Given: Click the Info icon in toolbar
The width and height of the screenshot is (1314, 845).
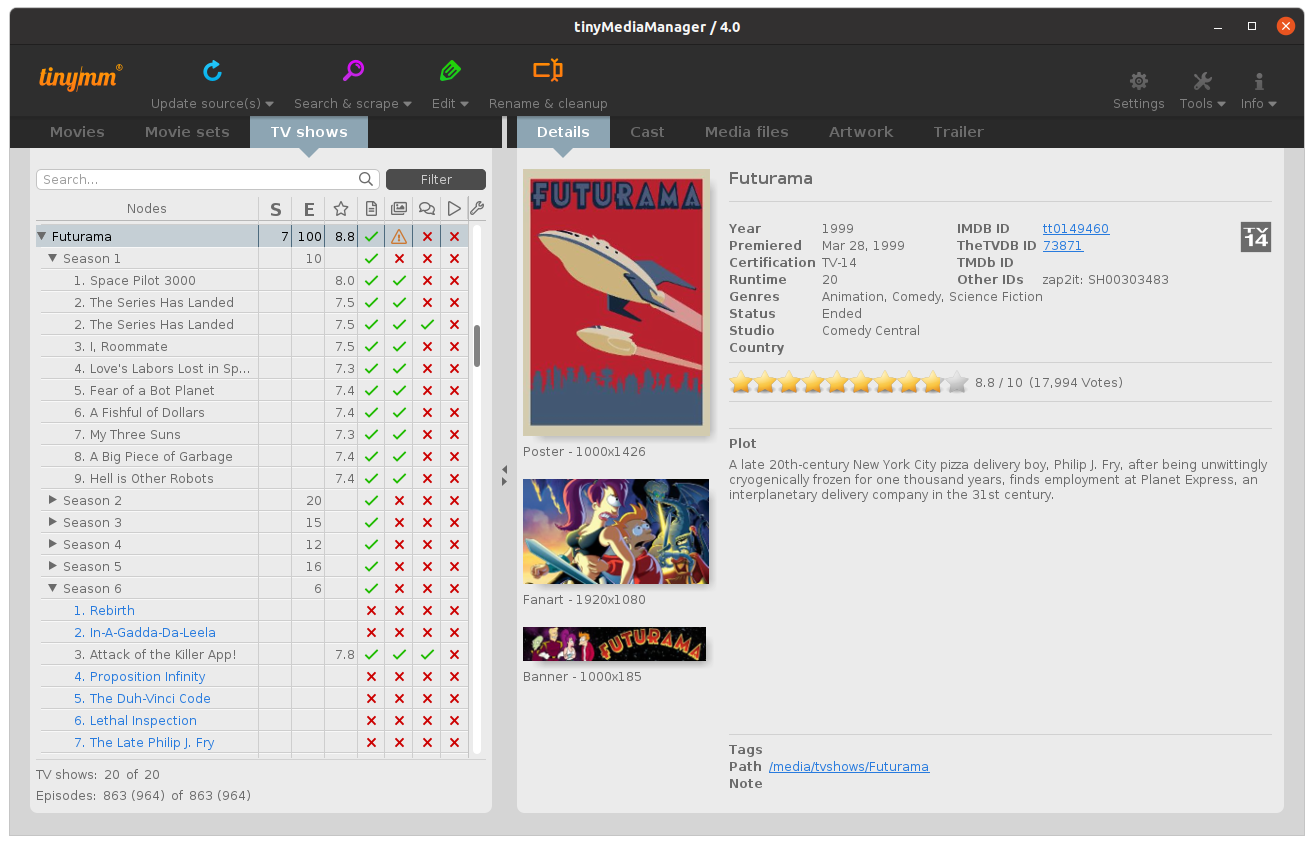Looking at the screenshot, I should pos(1258,82).
